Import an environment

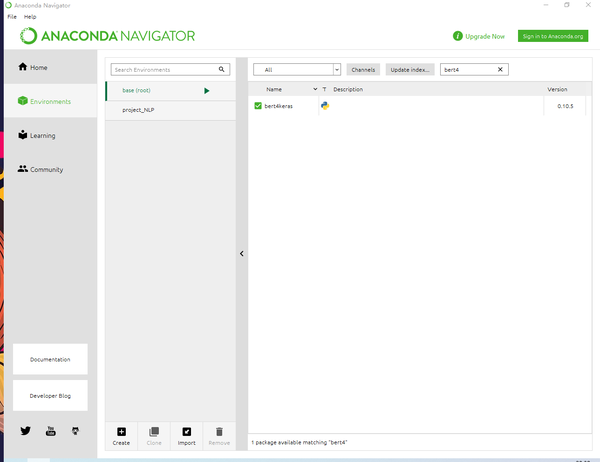tap(186, 436)
